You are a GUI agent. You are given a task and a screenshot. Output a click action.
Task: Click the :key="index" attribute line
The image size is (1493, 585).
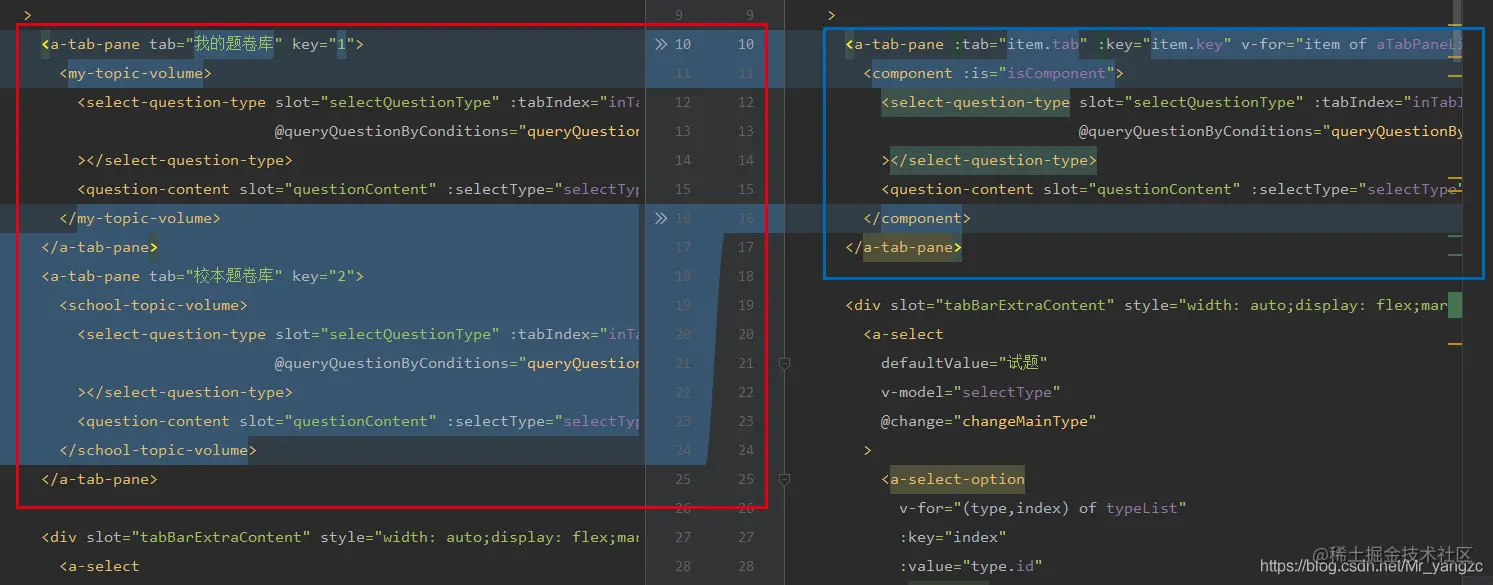[x=953, y=537]
